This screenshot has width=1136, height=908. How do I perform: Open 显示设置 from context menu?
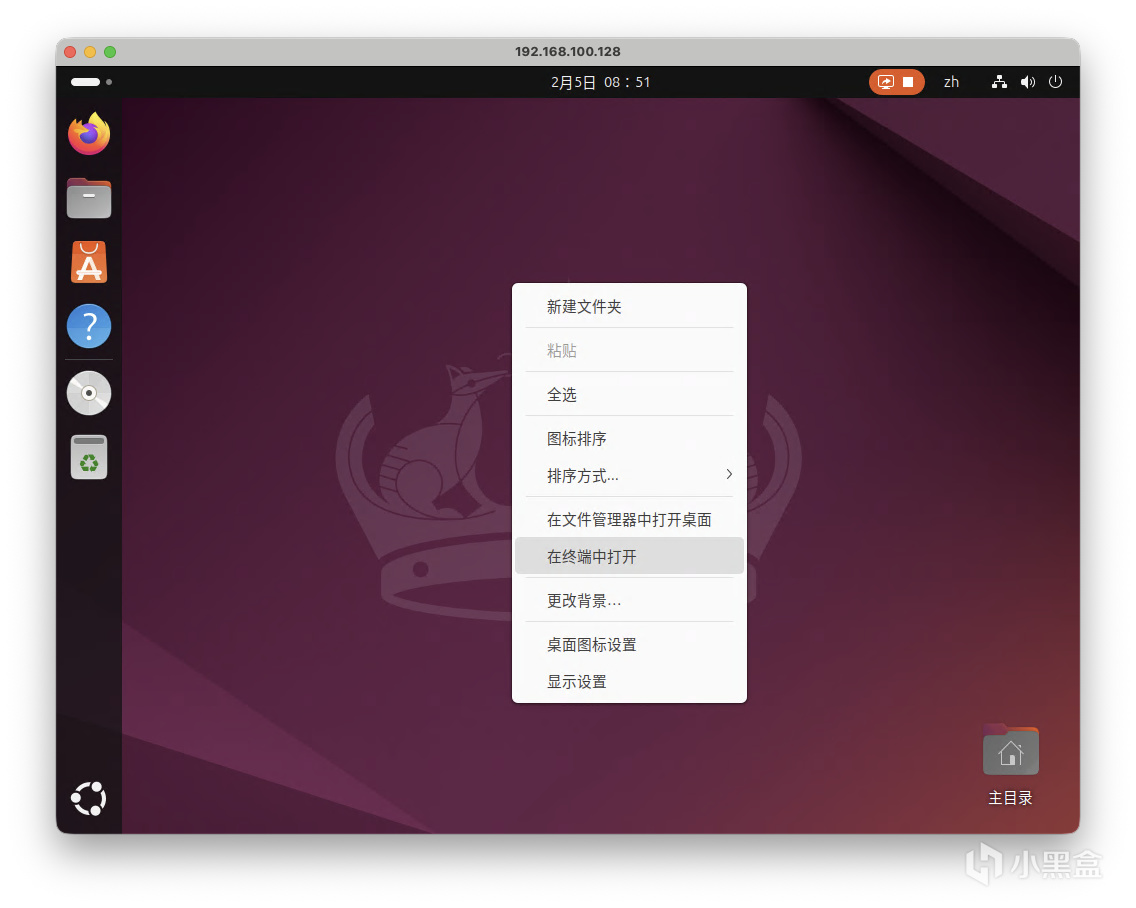629,681
